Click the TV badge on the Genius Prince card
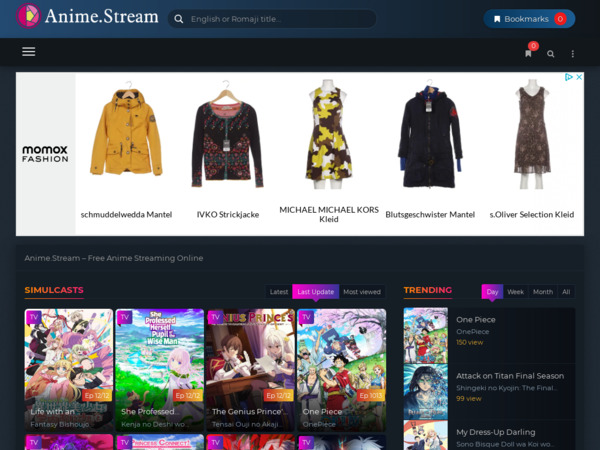 pos(215,317)
